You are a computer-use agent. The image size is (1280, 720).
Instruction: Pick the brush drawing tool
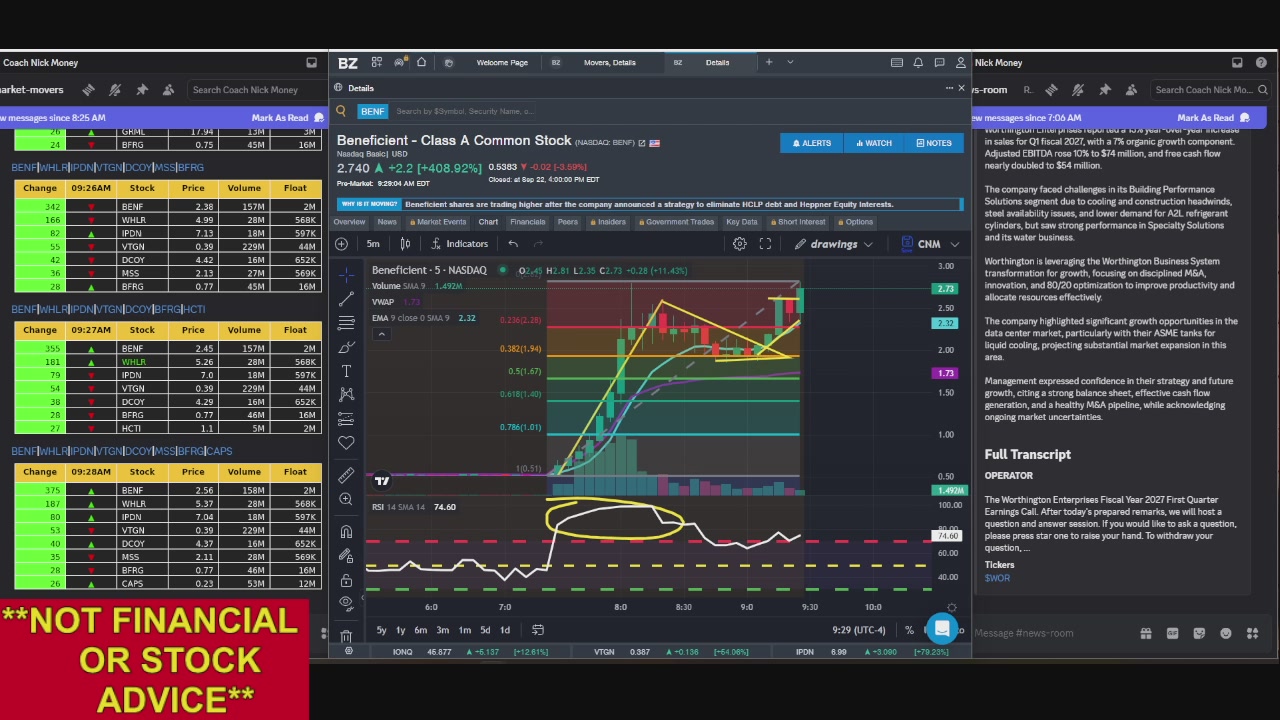[346, 347]
